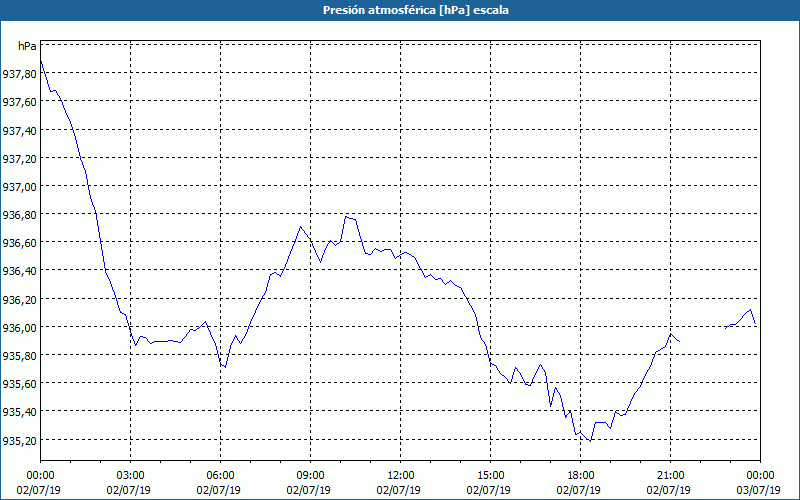Viewport: 800px width, 500px height.
Task: Click the 06:00 time axis label
Action: [220, 476]
